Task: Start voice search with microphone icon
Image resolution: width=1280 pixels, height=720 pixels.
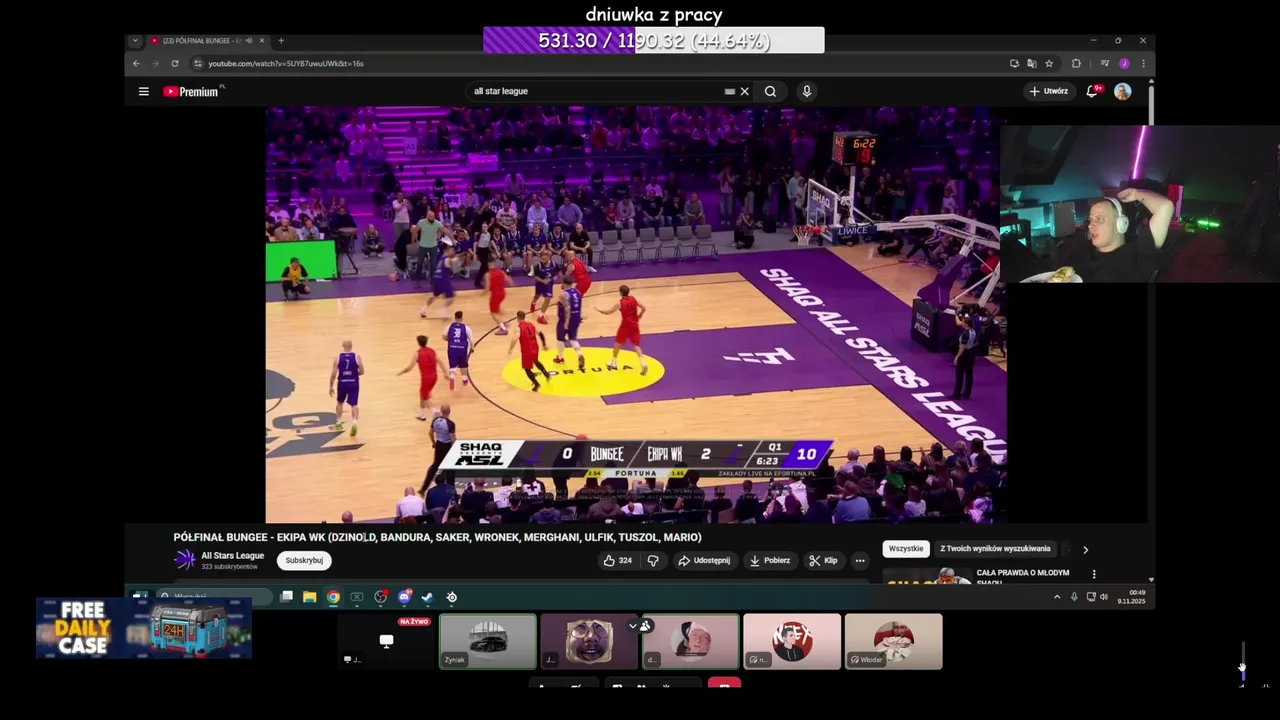Action: (x=806, y=91)
